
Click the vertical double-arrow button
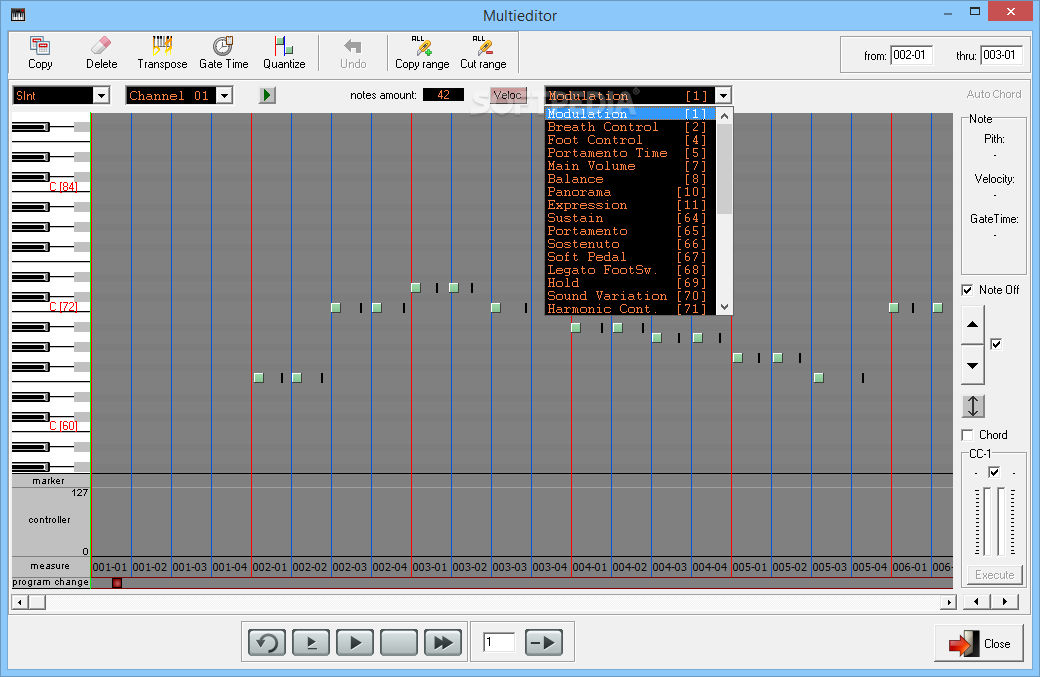973,406
